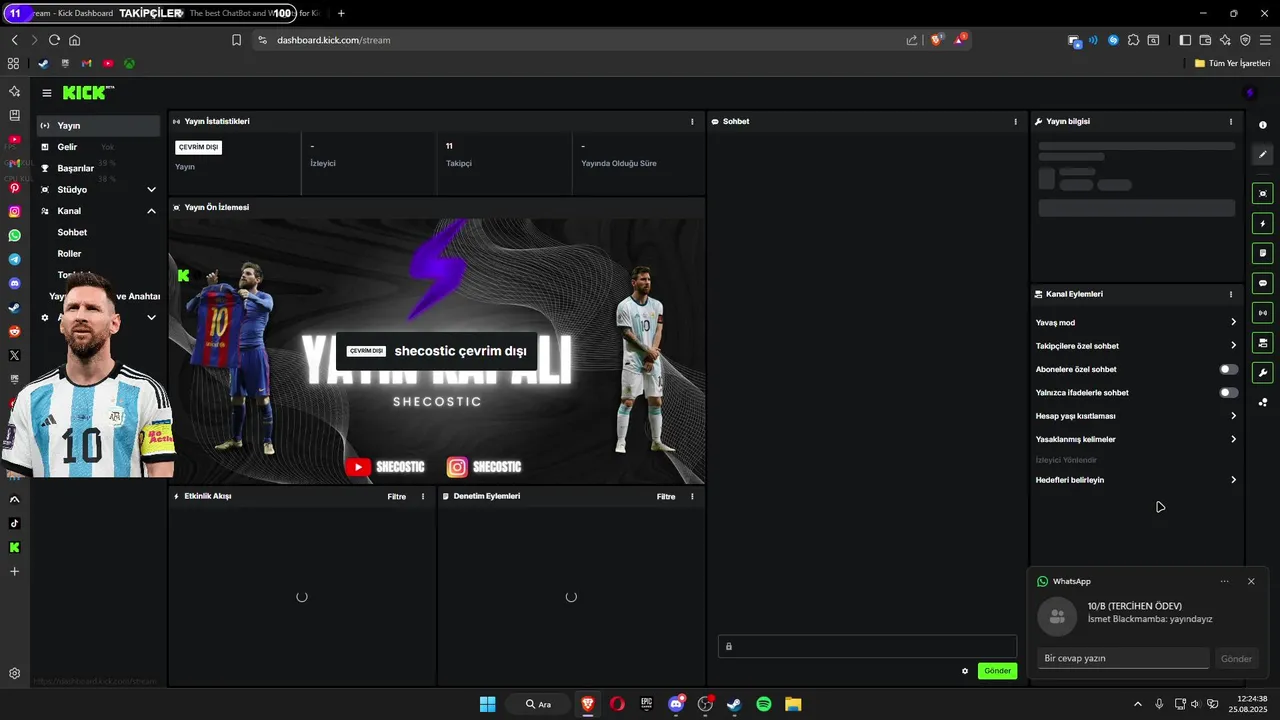Toggle the wrench stream info panel icon
Viewport: 1280px width, 720px height.
coord(1263,373)
